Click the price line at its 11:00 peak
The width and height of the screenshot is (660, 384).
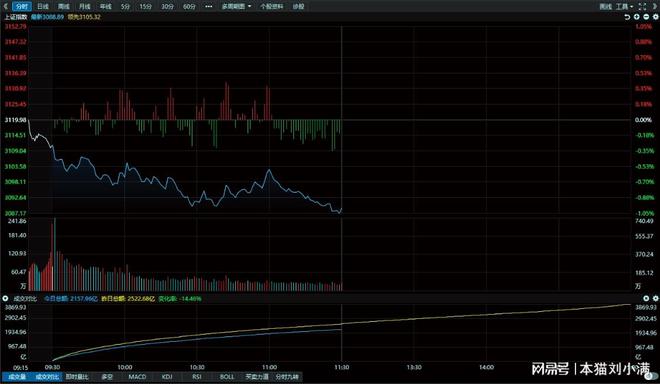tap(269, 170)
